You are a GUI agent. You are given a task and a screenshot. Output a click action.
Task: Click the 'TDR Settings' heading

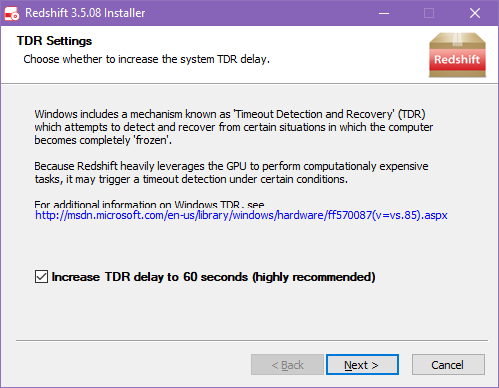[x=54, y=41]
